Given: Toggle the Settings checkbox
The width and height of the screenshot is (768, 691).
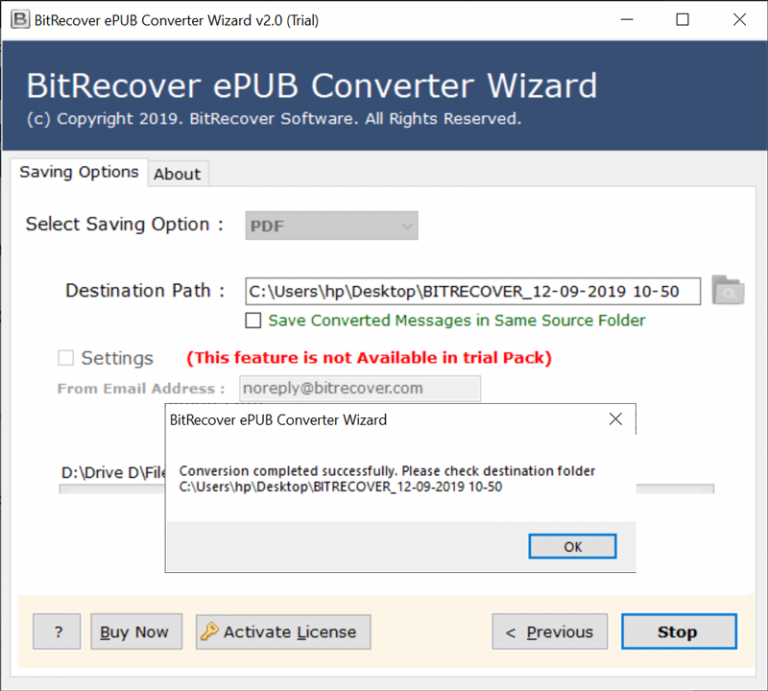Looking at the screenshot, I should [x=66, y=358].
